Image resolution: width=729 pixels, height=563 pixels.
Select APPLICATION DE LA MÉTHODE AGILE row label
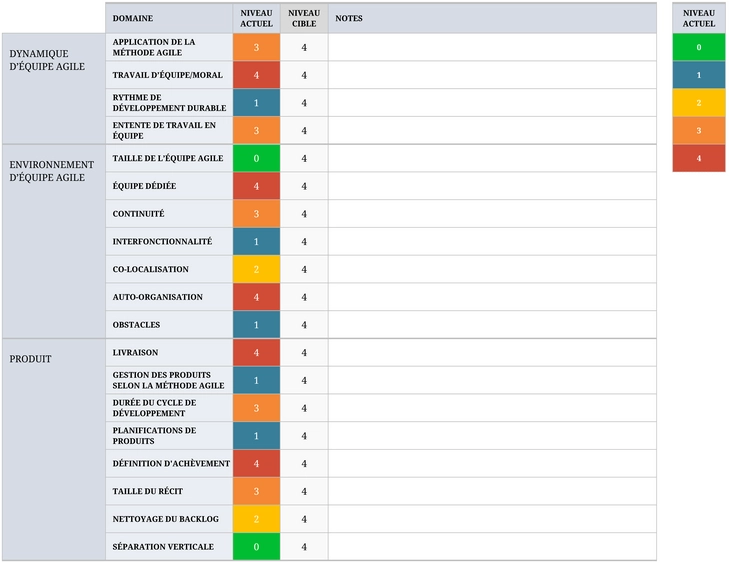point(169,47)
